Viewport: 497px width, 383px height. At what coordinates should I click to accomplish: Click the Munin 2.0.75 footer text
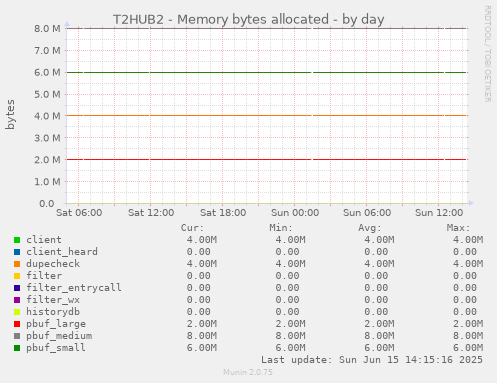pos(248,372)
